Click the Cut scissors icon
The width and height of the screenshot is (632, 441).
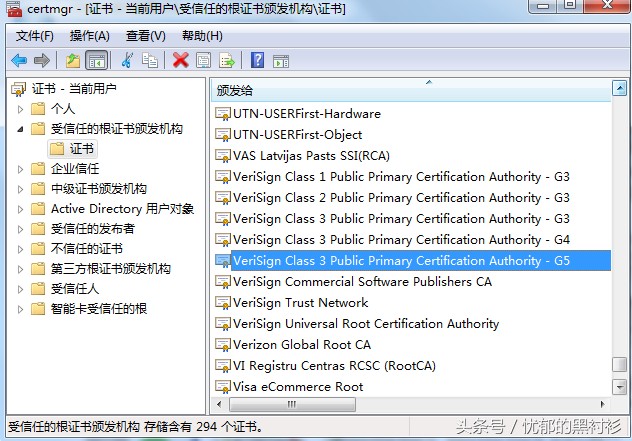pos(127,60)
